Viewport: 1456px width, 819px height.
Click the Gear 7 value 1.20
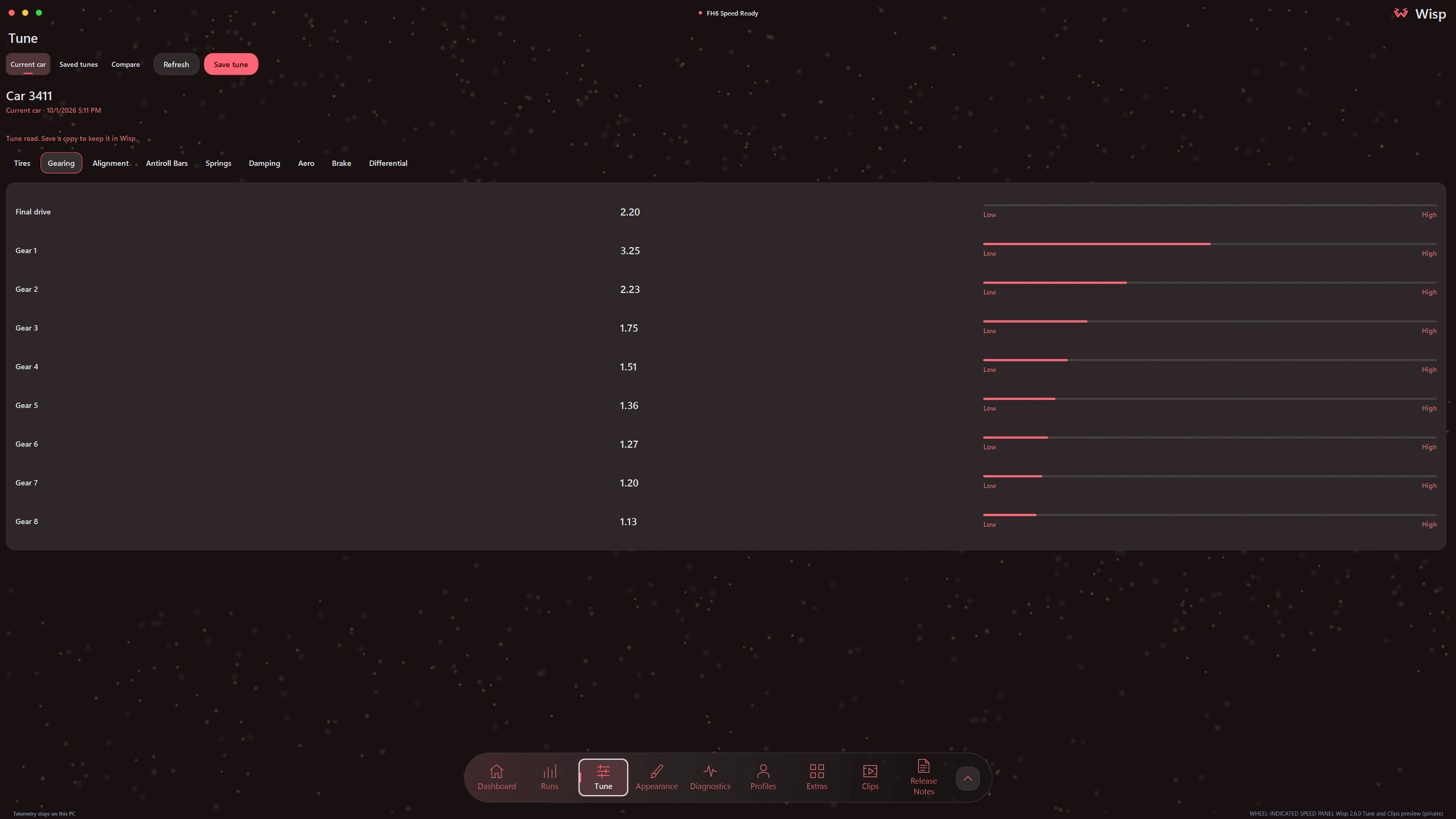click(x=629, y=483)
